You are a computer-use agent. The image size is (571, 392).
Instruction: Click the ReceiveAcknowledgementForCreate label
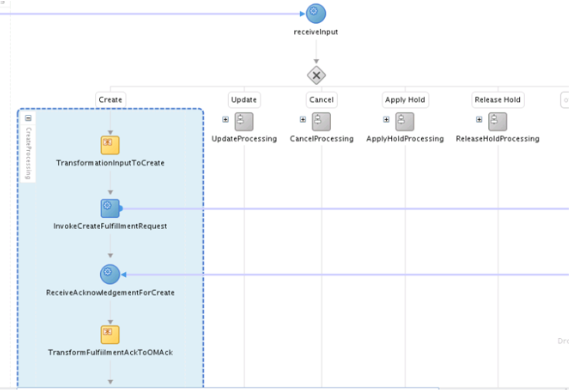tap(110, 293)
